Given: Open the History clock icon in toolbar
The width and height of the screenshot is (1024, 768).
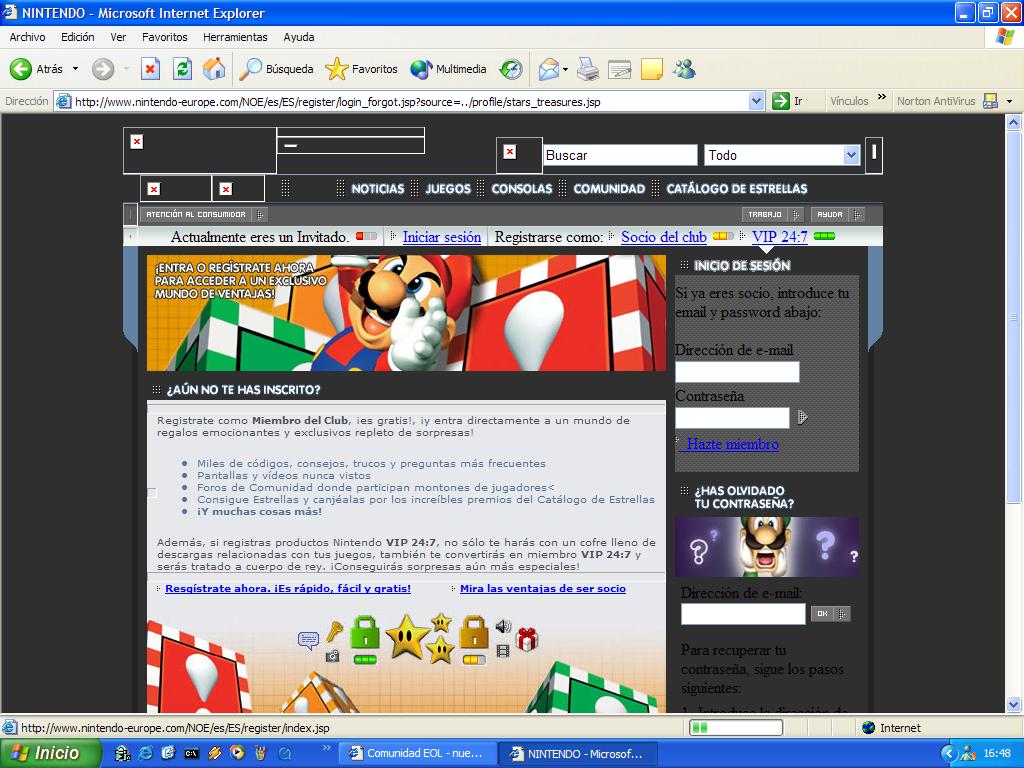Looking at the screenshot, I should pyautogui.click(x=511, y=69).
